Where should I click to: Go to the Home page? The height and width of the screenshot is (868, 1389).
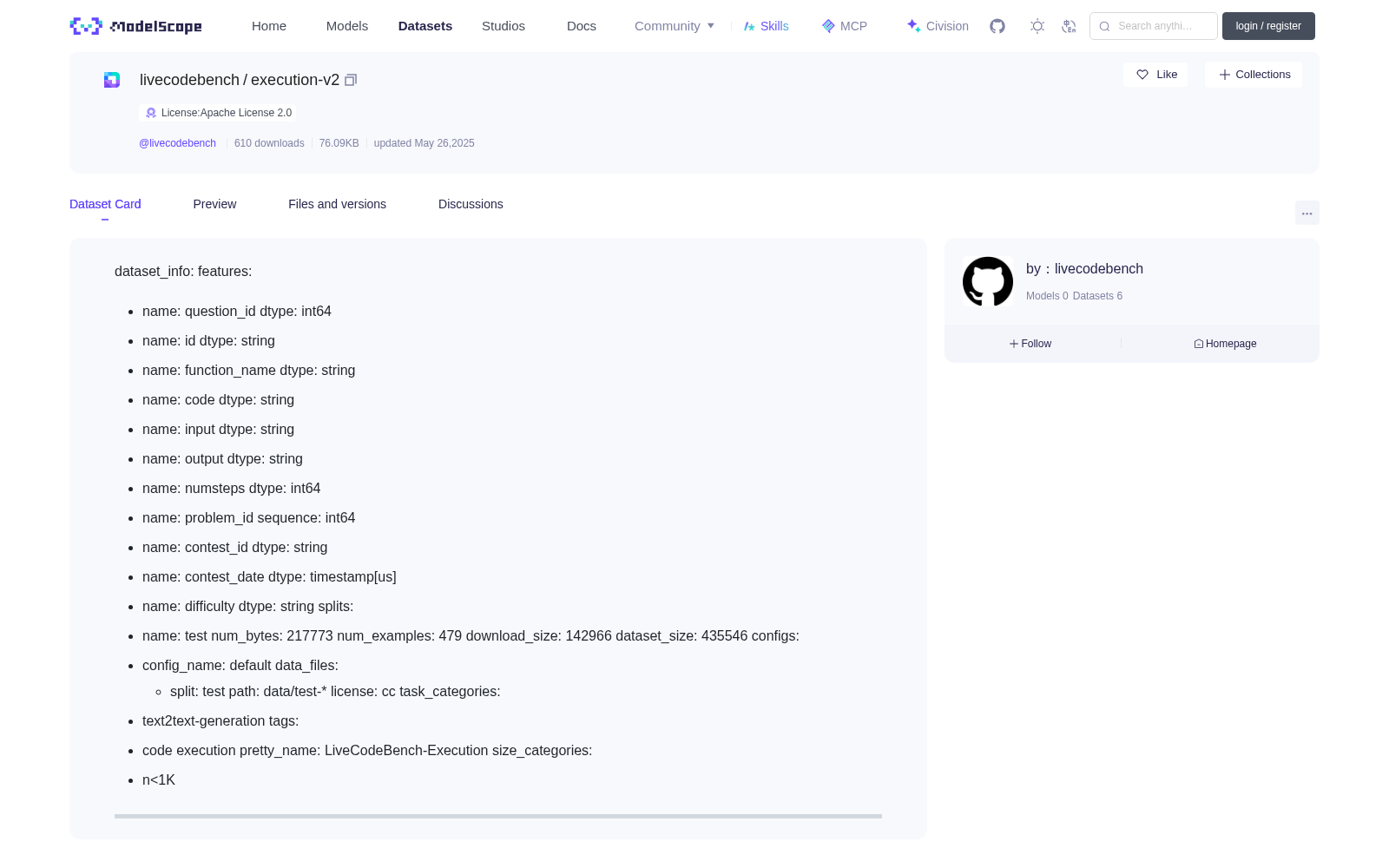click(x=269, y=26)
